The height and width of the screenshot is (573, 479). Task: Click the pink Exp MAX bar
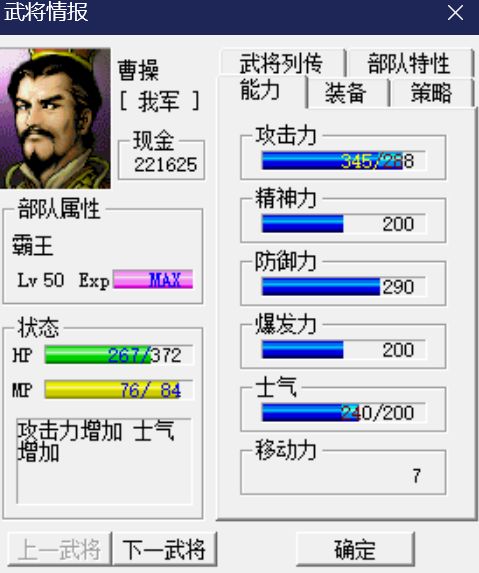(153, 280)
